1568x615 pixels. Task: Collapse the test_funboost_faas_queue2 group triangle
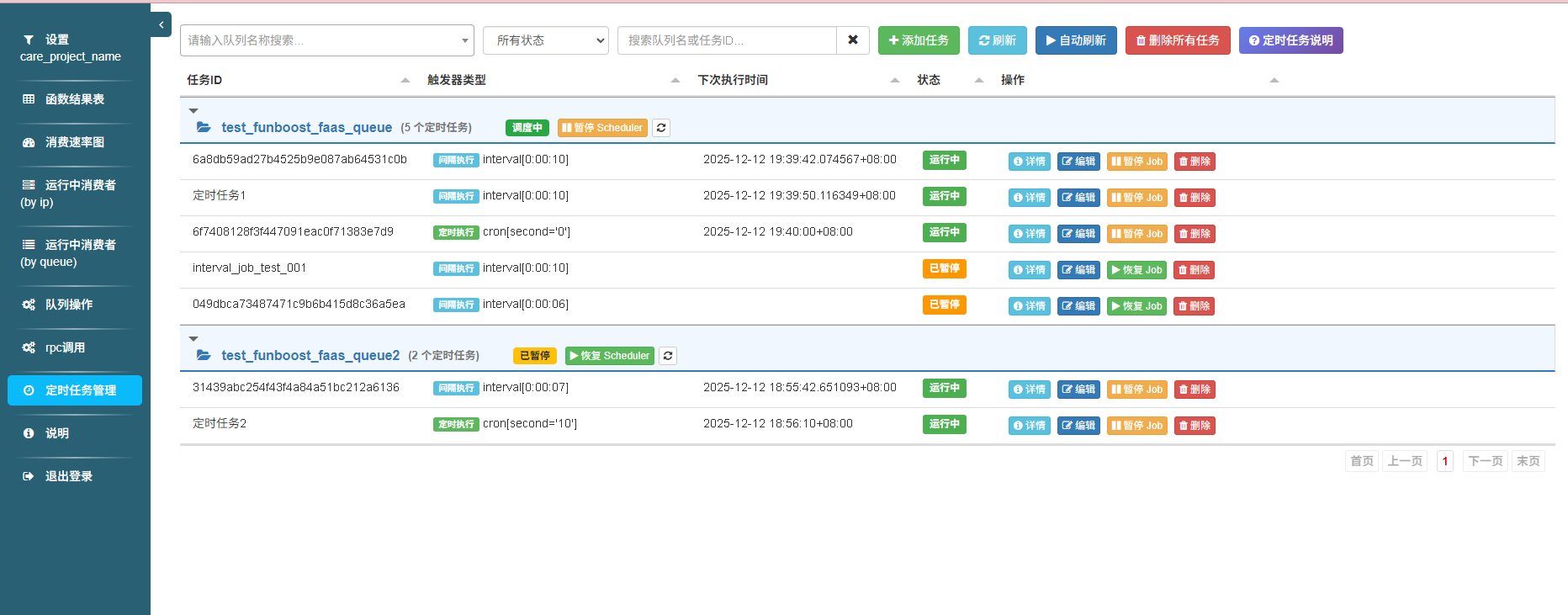click(193, 339)
